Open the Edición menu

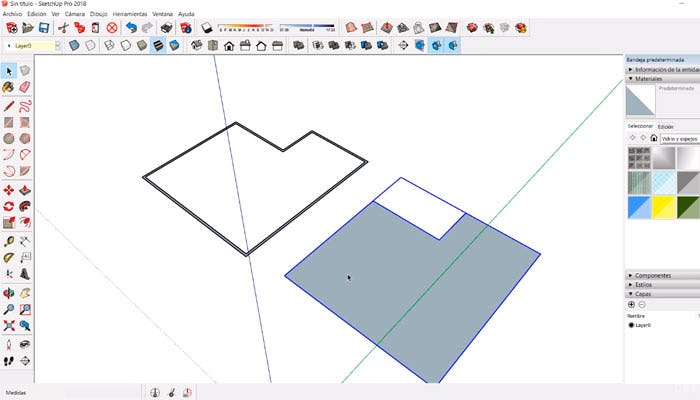[37, 14]
